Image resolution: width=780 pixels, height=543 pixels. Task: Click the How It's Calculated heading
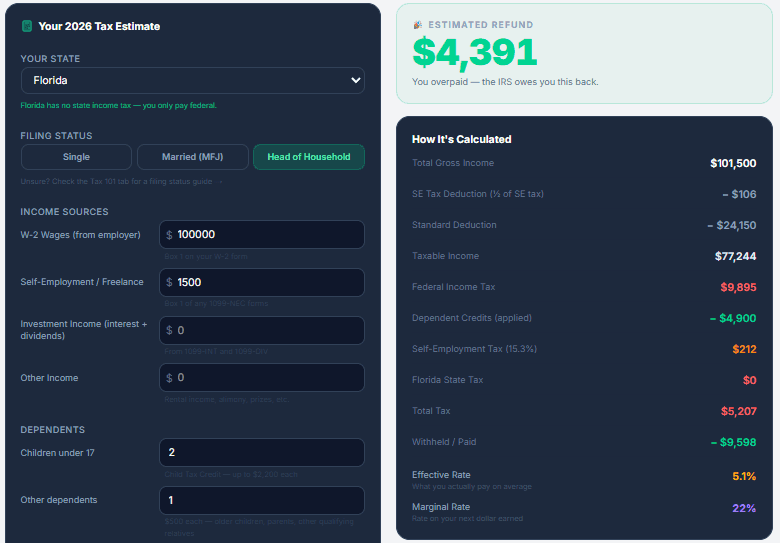pos(462,139)
